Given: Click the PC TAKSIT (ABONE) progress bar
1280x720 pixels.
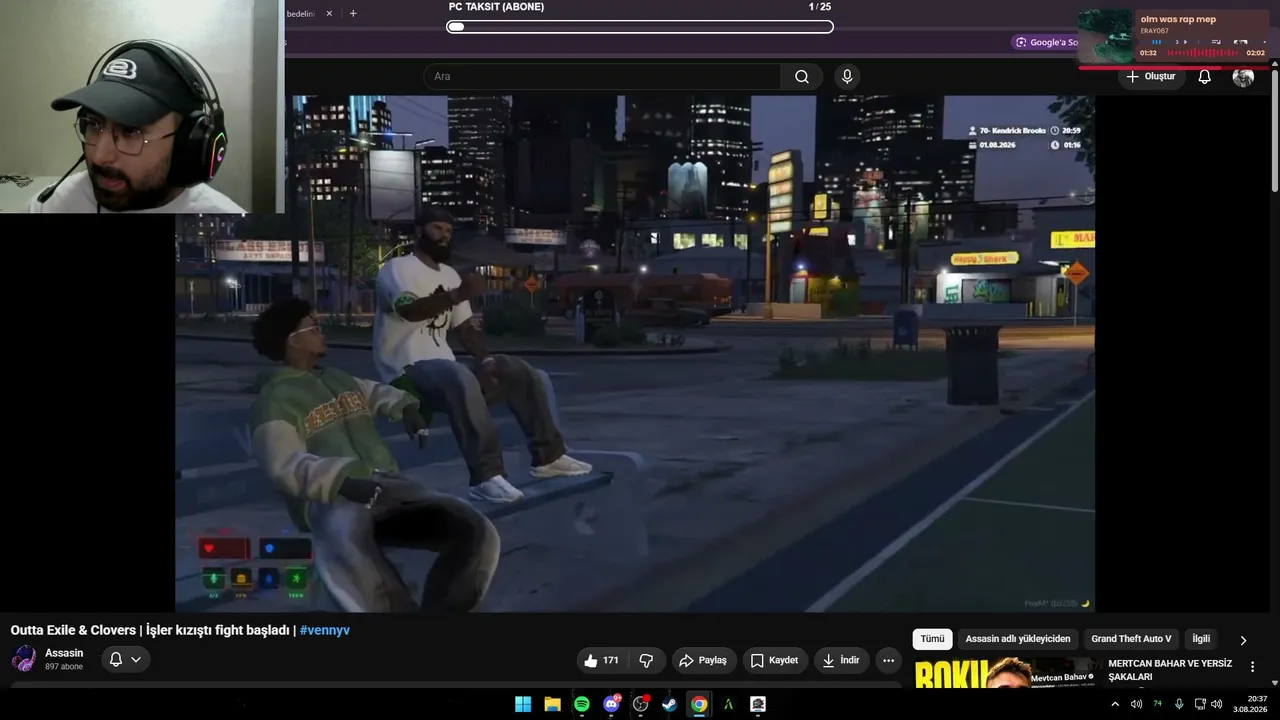Looking at the screenshot, I should [640, 27].
